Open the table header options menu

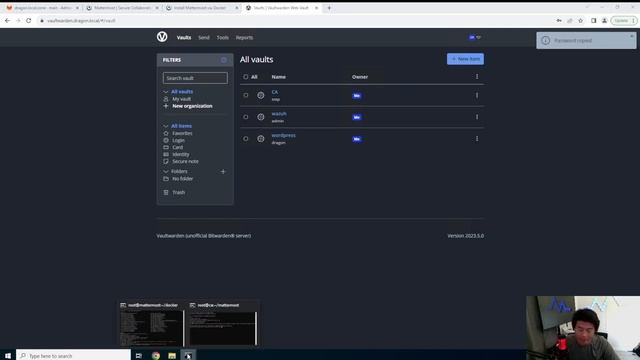point(477,77)
